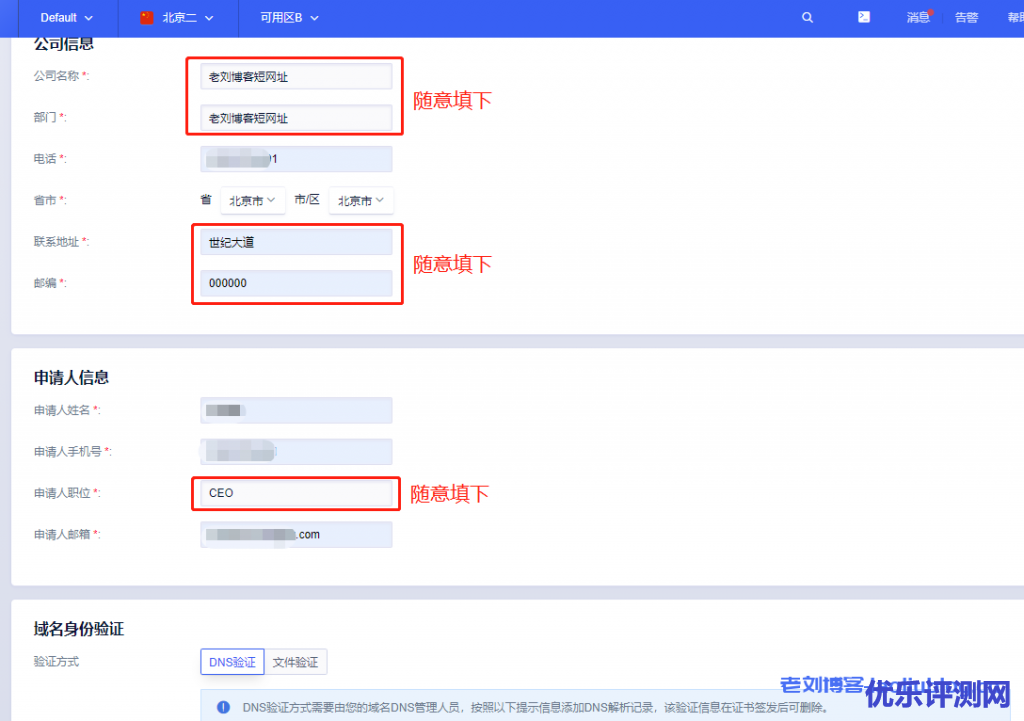The height and width of the screenshot is (721, 1024).
Task: Click the 联系地址 address field with 世纪大道
Action: click(296, 242)
